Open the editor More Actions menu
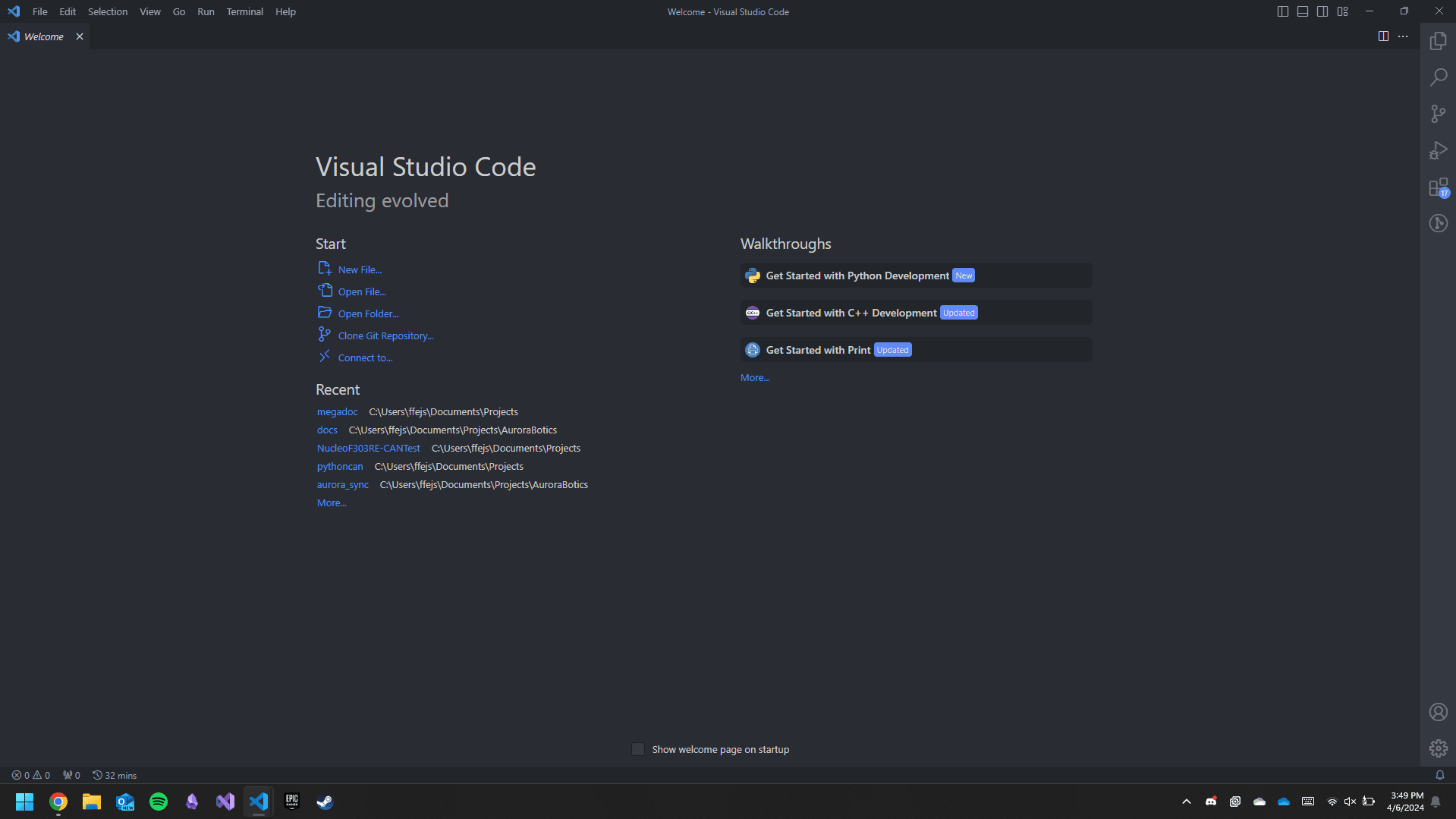This screenshot has width=1456, height=819. pos(1402,36)
